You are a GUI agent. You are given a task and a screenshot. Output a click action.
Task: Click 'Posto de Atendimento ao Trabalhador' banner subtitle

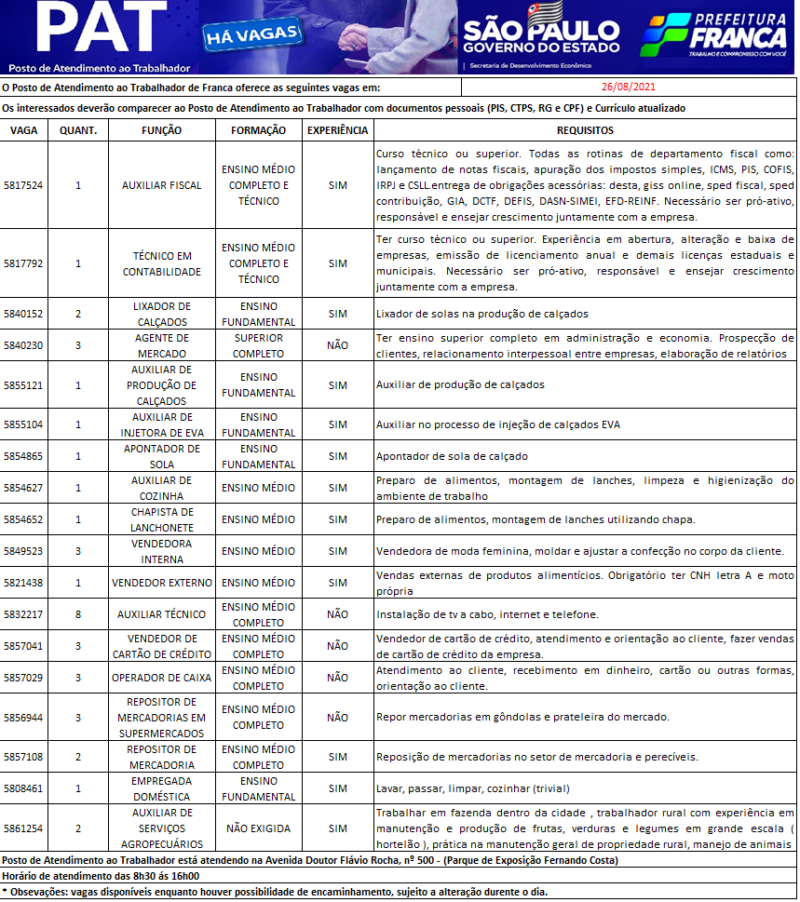(x=99, y=68)
